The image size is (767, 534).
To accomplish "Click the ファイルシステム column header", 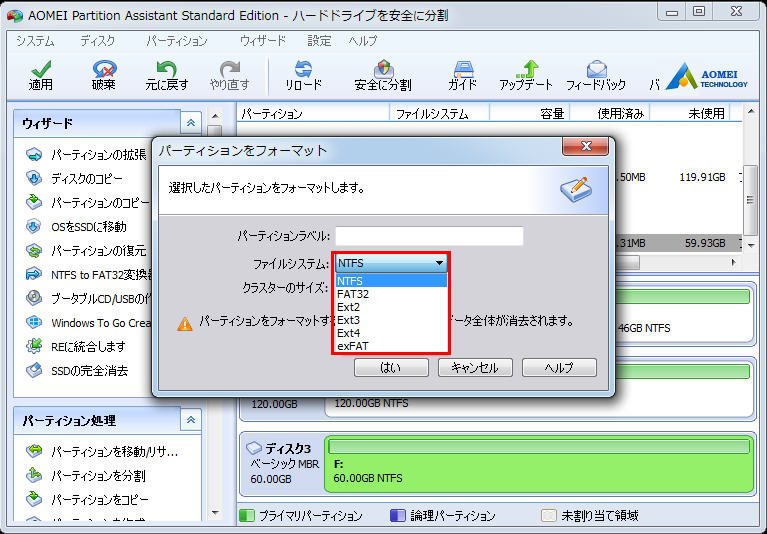I will coord(439,113).
